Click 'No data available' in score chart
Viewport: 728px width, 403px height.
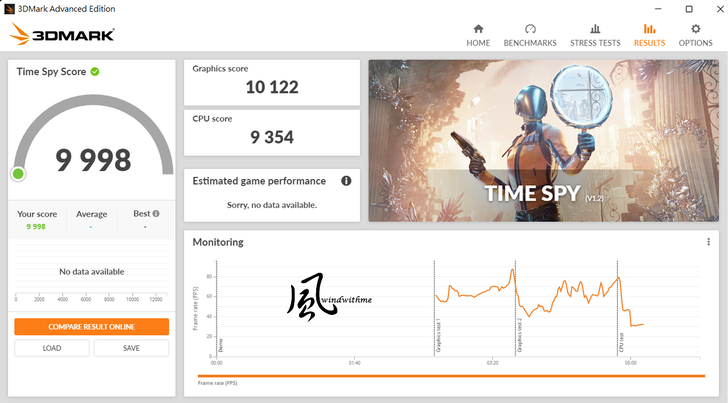click(x=91, y=272)
